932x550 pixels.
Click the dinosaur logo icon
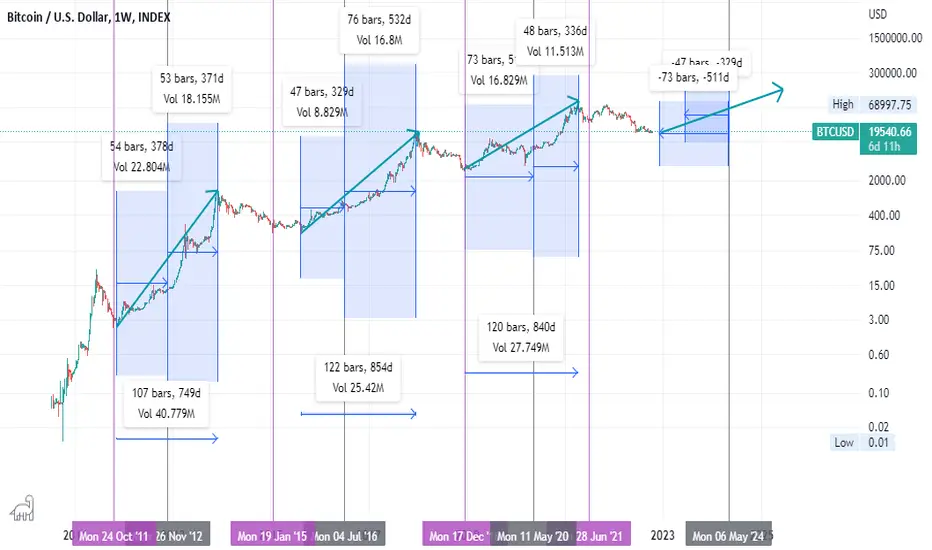coord(23,508)
